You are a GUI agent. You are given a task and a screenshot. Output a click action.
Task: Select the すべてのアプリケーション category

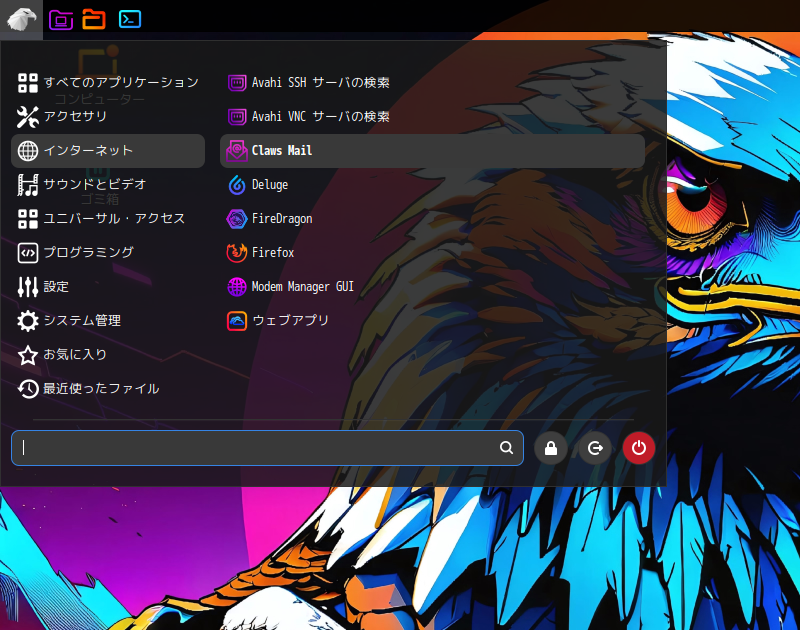108,83
